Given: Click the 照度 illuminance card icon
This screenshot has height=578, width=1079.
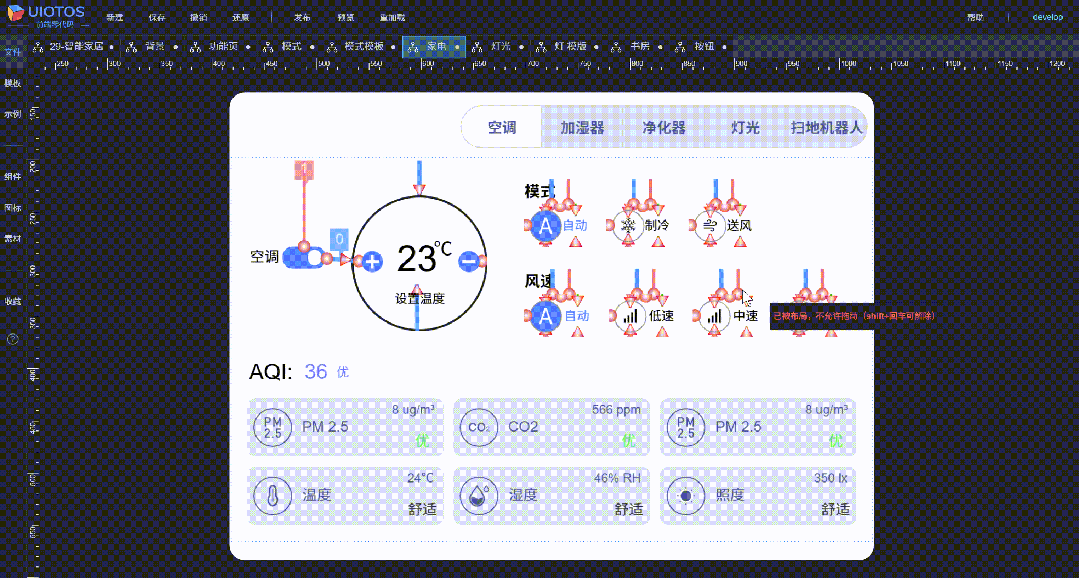Looking at the screenshot, I should 686,495.
